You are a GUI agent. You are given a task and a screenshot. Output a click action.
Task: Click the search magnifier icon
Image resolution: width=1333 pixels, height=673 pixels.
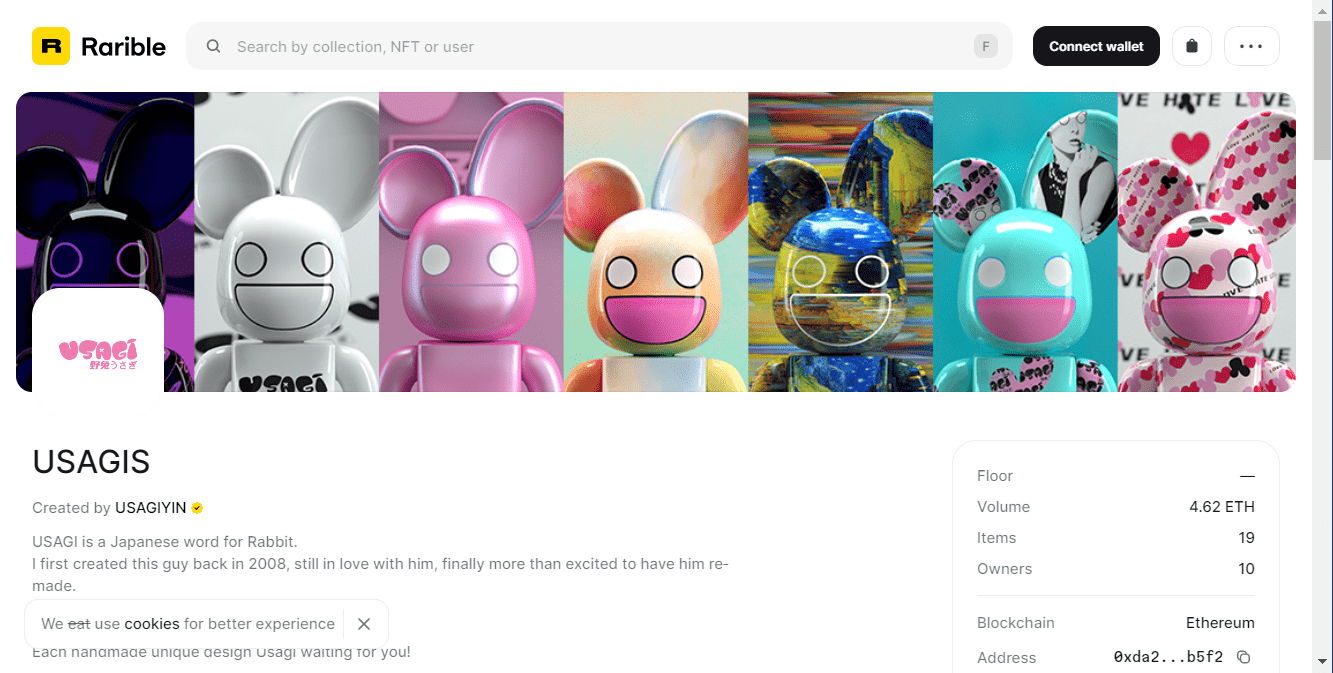[213, 46]
